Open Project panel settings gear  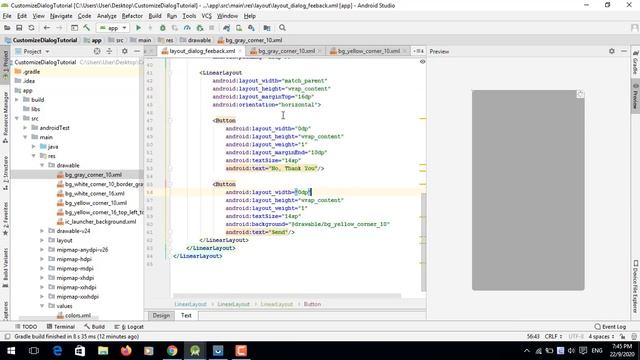pos(124,51)
